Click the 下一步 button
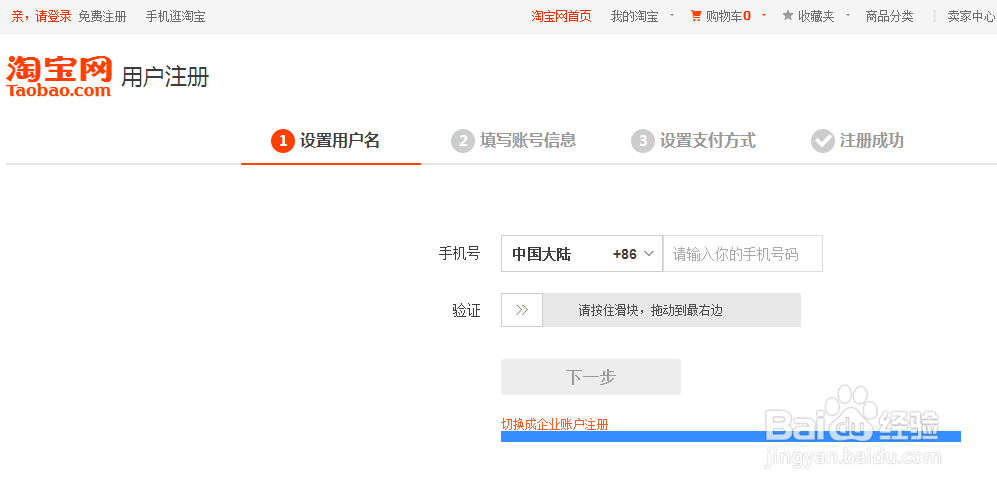 point(591,377)
